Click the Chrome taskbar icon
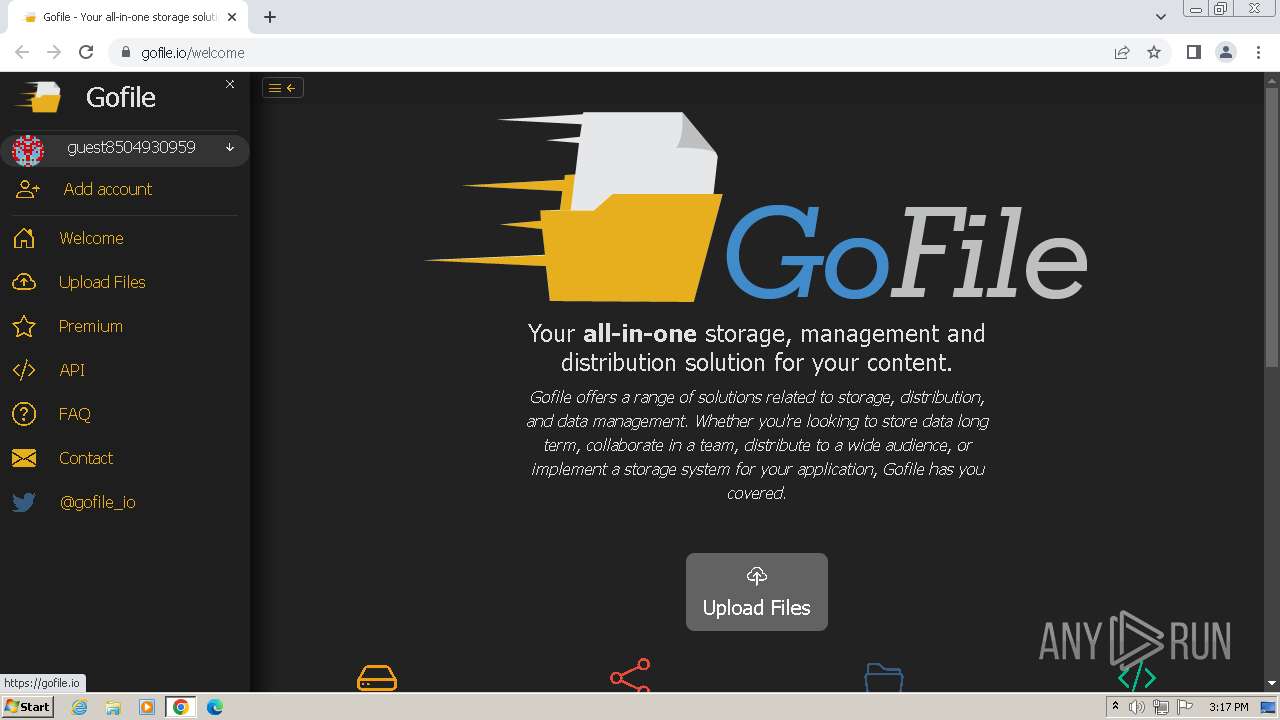Screen dimensions: 1280x720 pos(180,707)
